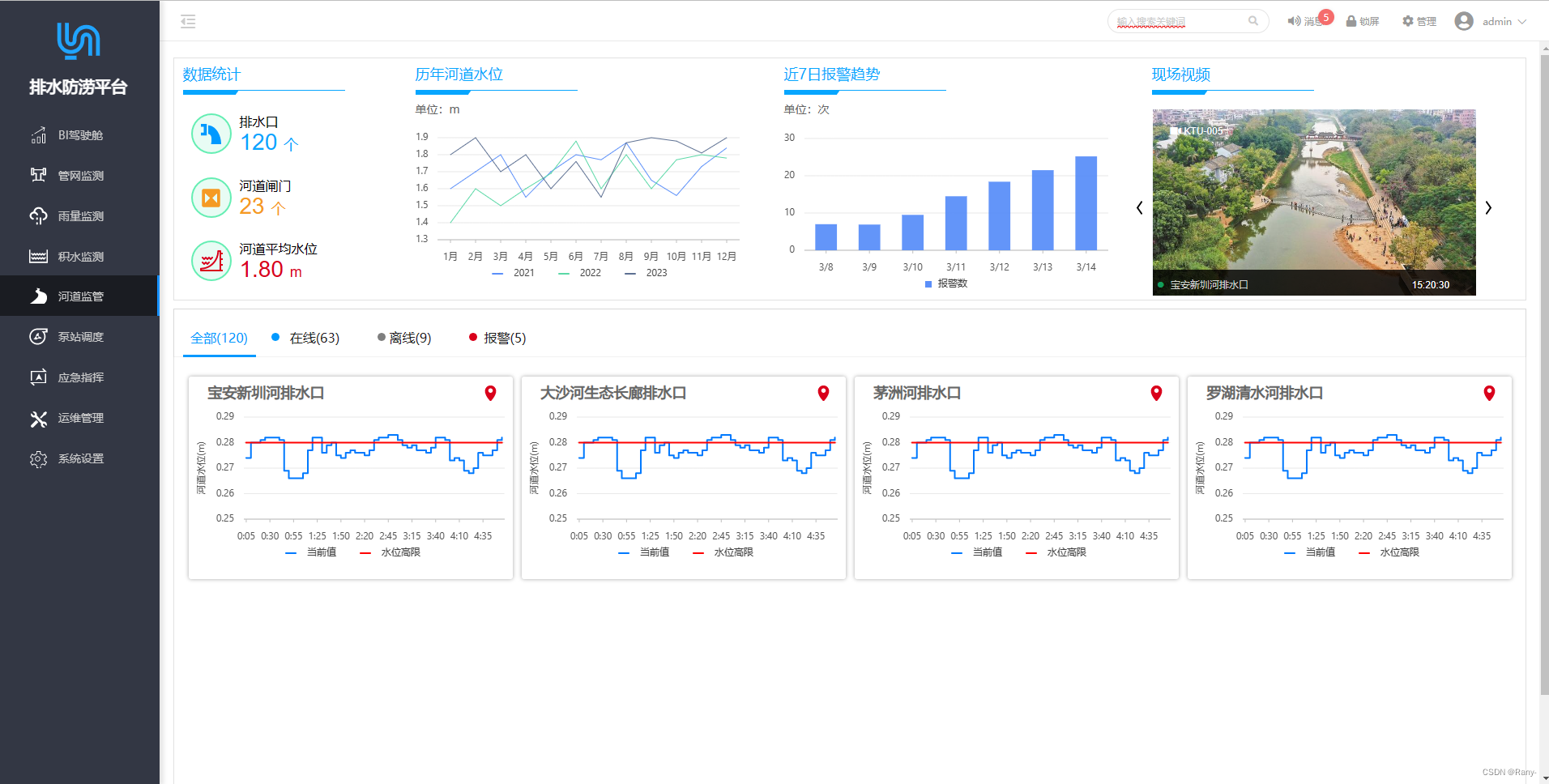Open the 罗湖清水河排水口 card title
This screenshot has height=784, width=1549.
click(x=1265, y=394)
